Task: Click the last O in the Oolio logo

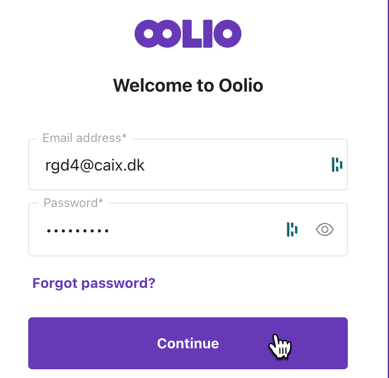Action: pyautogui.click(x=227, y=34)
